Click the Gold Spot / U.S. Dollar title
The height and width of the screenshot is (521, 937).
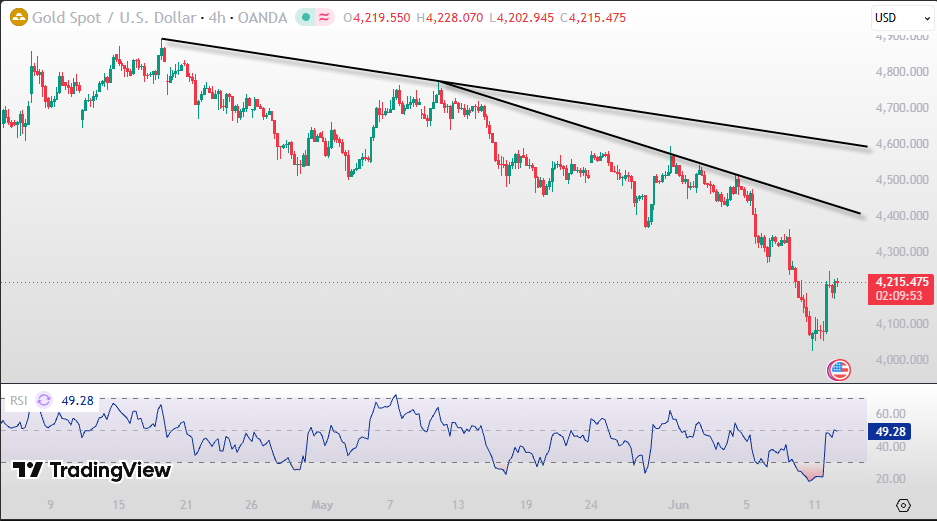point(114,18)
